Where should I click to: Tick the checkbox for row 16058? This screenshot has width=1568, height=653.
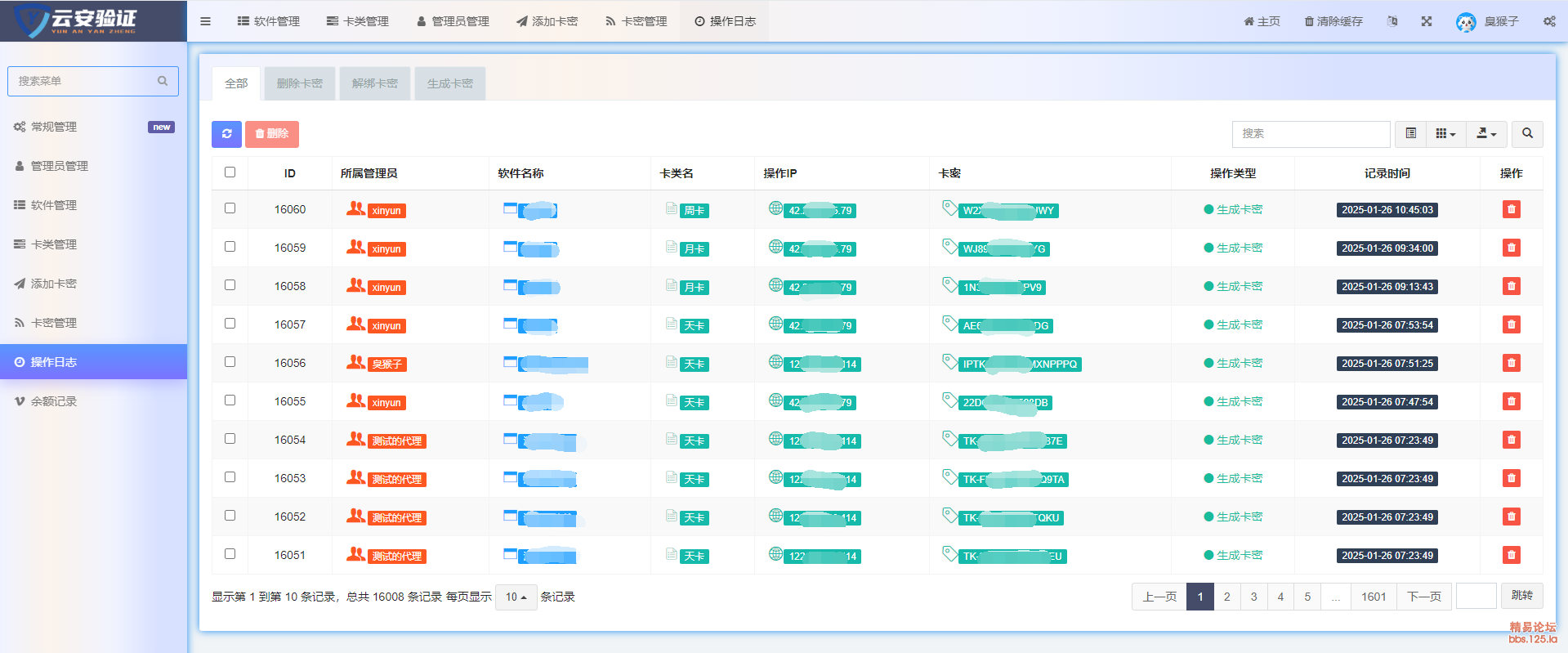(230, 285)
